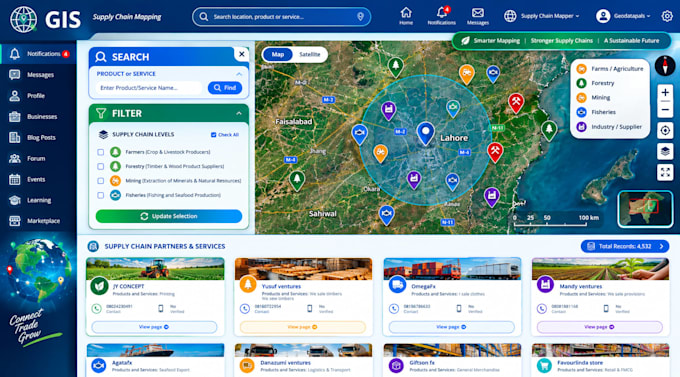Image resolution: width=680 pixels, height=377 pixels.
Task: Zoom in on the map
Action: tap(665, 92)
